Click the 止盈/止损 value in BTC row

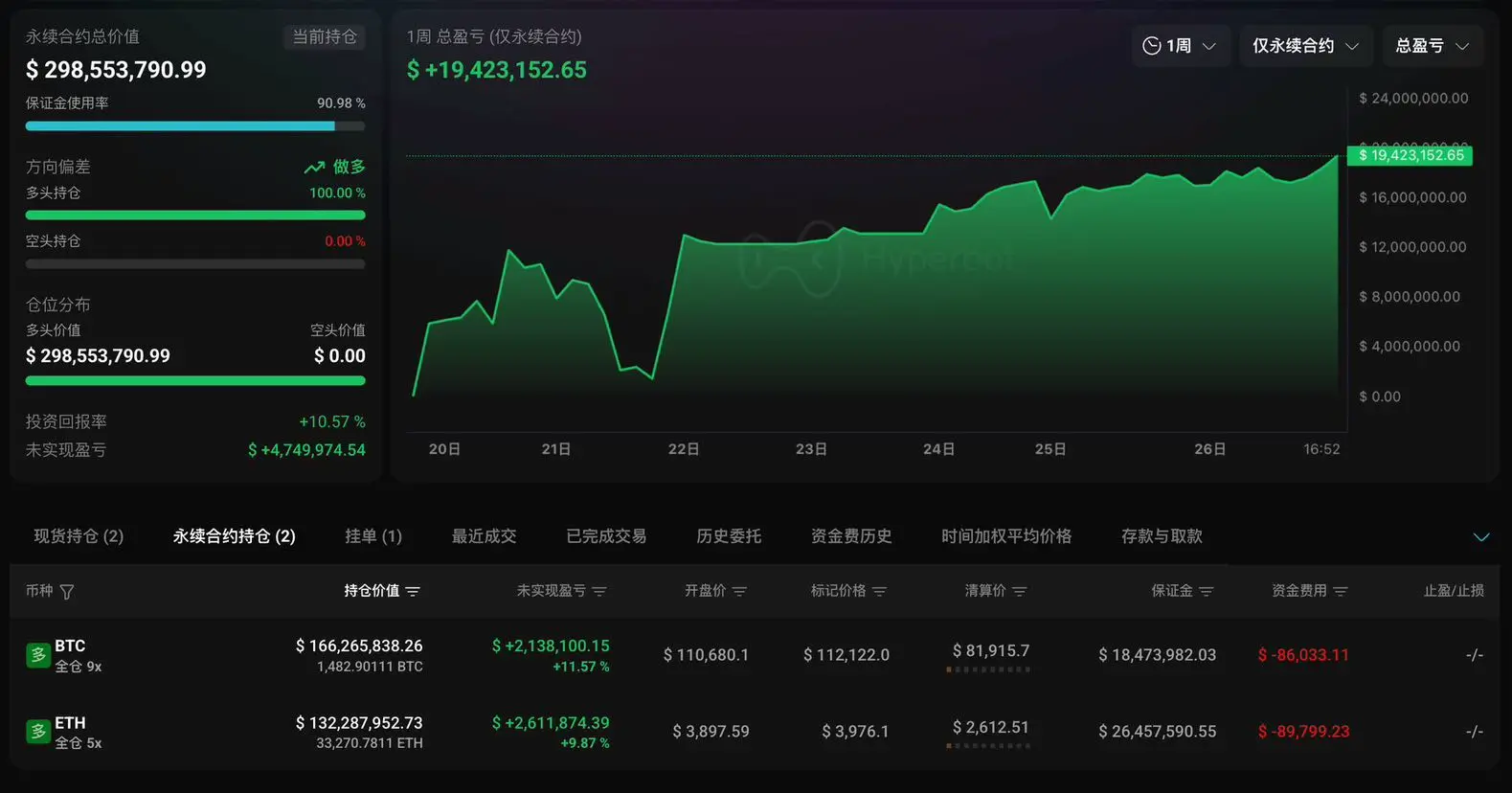(x=1475, y=655)
